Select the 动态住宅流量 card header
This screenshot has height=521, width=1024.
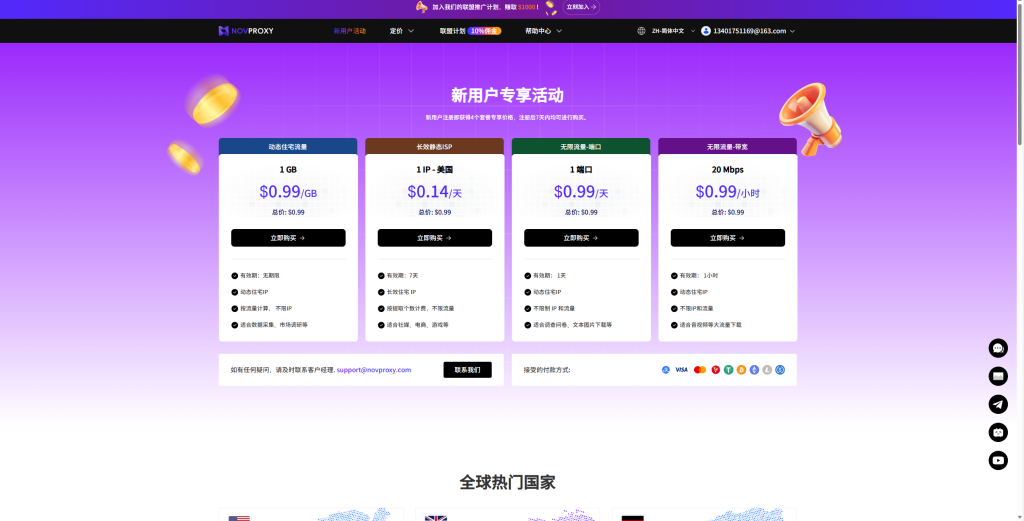pyautogui.click(x=288, y=146)
